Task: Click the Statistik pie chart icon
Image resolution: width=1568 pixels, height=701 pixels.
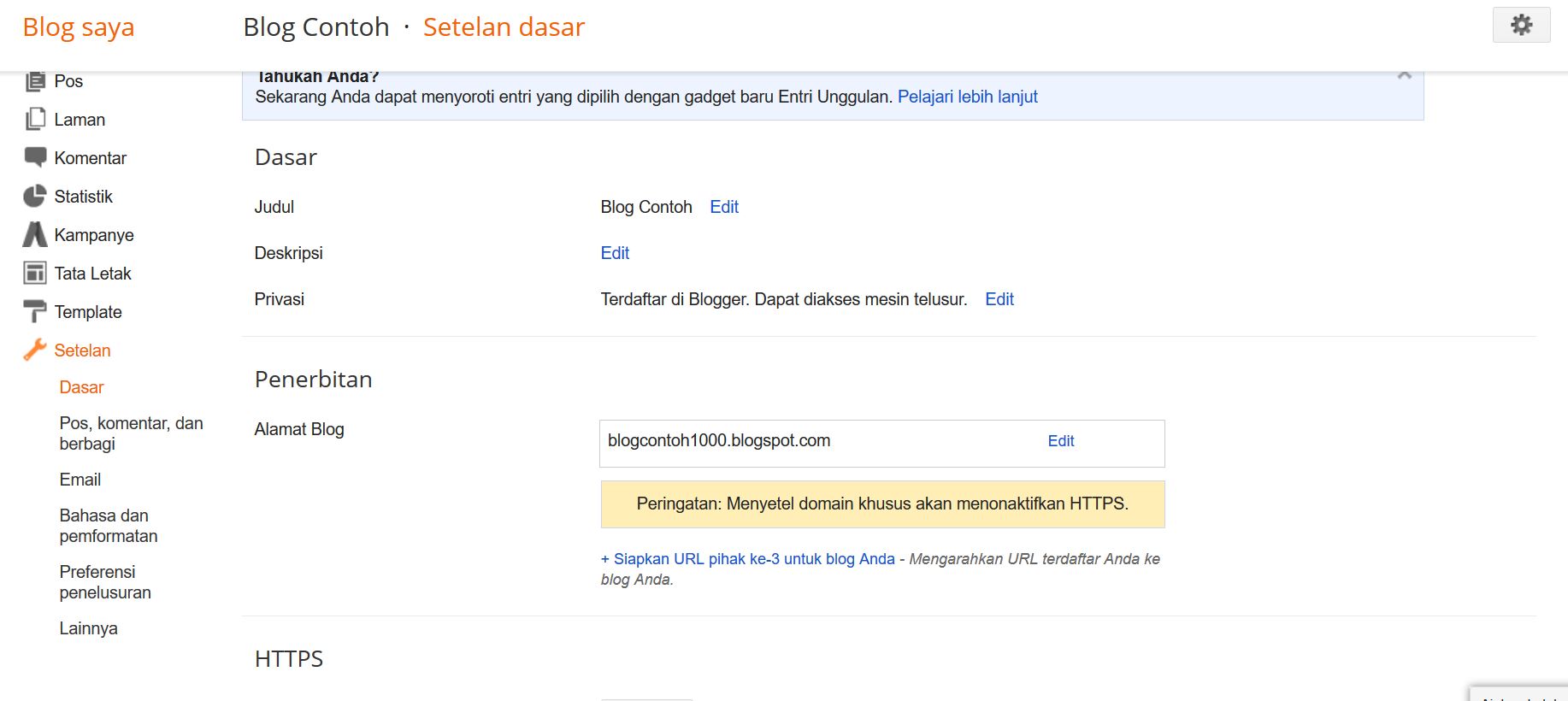Action: click(35, 197)
